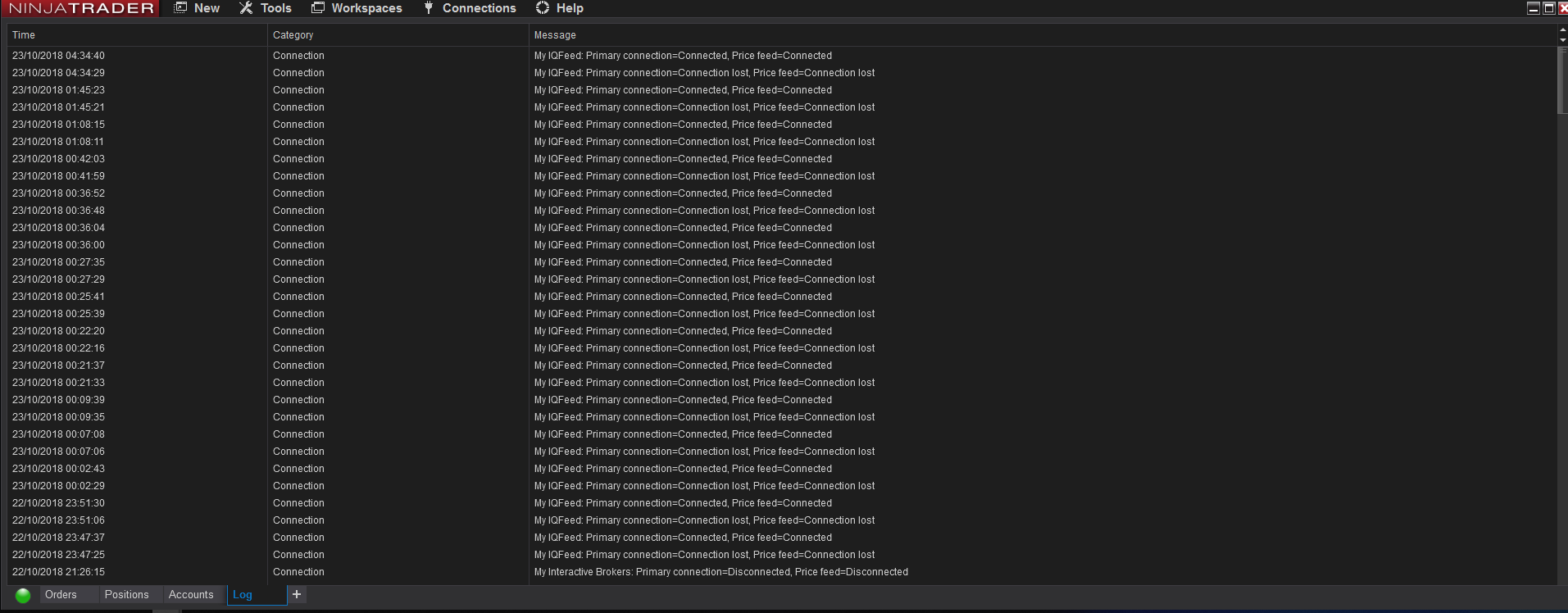This screenshot has width=1568, height=613.
Task: Add a new tab with the plus button
Action: point(297,594)
